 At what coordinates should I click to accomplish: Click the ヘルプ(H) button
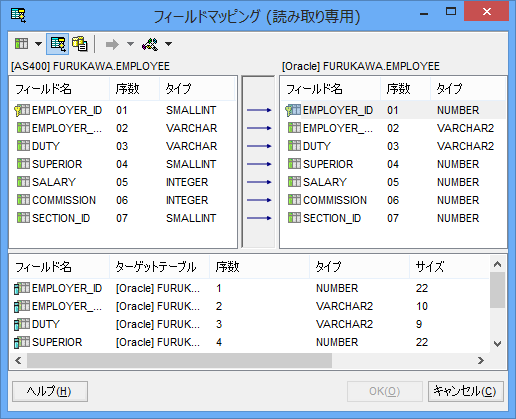pyautogui.click(x=50, y=391)
